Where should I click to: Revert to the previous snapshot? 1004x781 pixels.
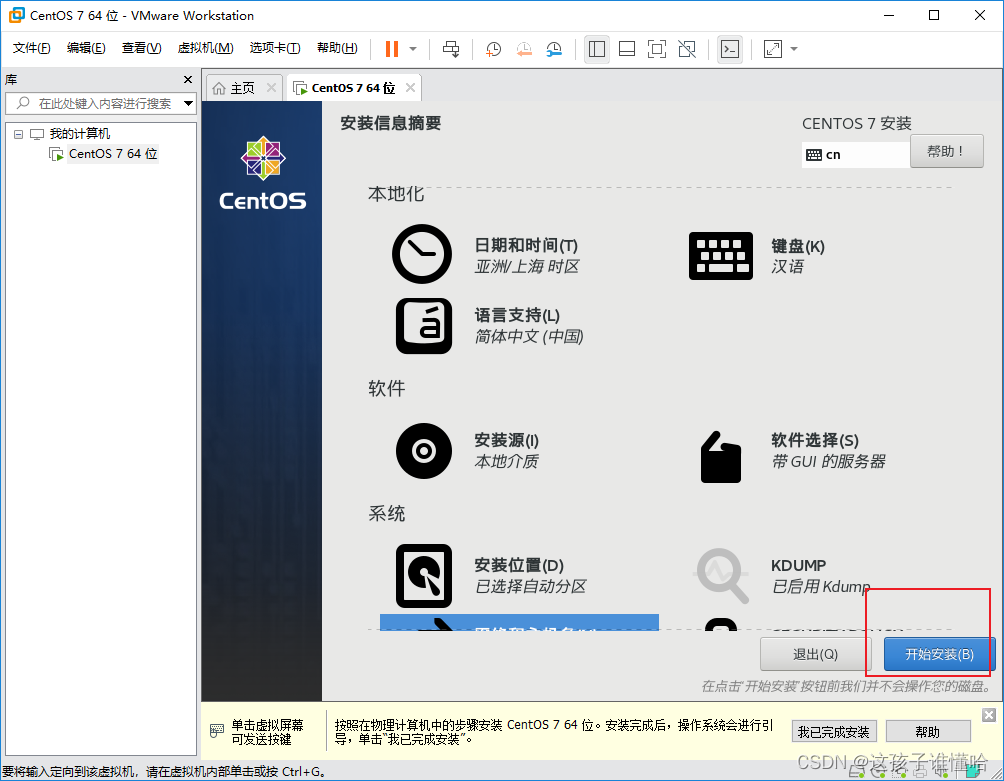point(524,49)
